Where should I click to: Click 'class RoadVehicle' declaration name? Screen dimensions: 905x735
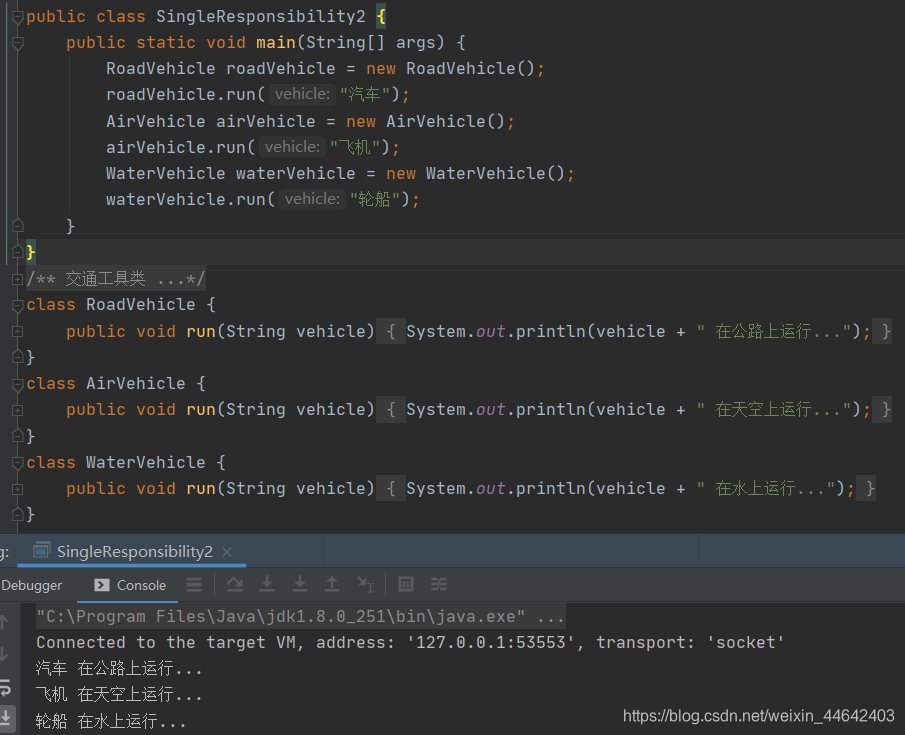tap(141, 305)
